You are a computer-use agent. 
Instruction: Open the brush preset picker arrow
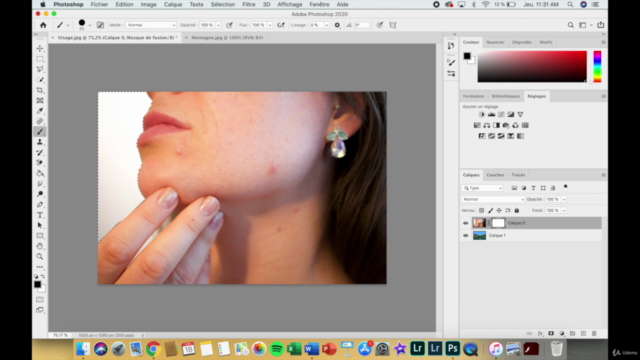90,25
